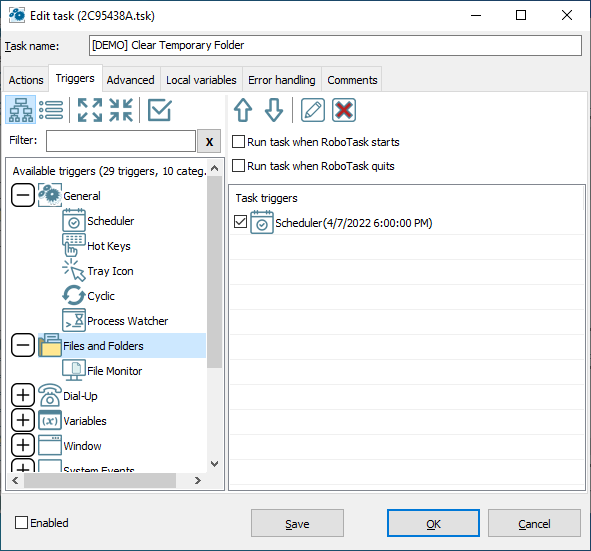Click the Save button
This screenshot has height=551, width=591.
pos(297,523)
